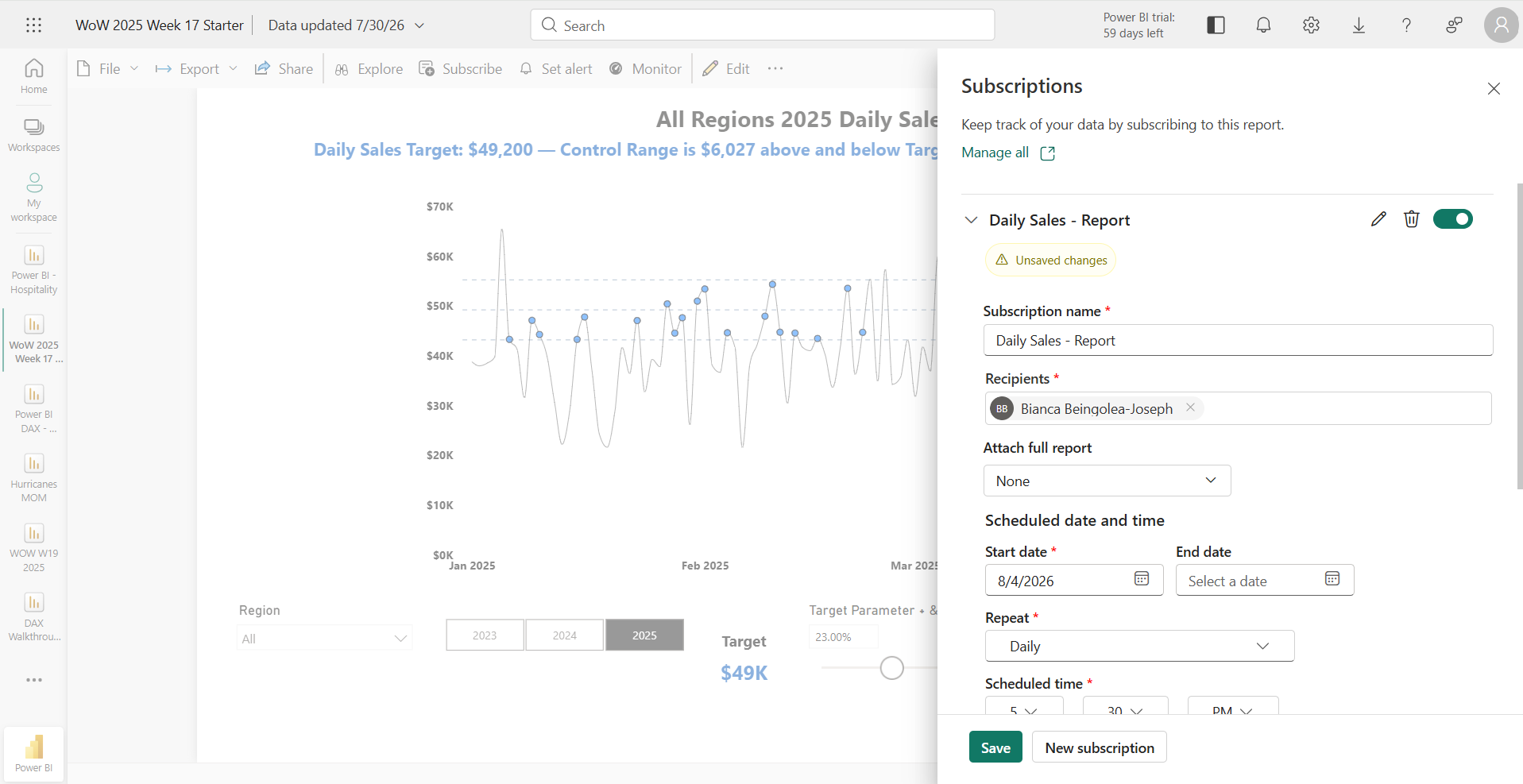Open the WoW 2025 Week 17 report shortcut
Viewport: 1523px width, 784px height.
click(33, 338)
